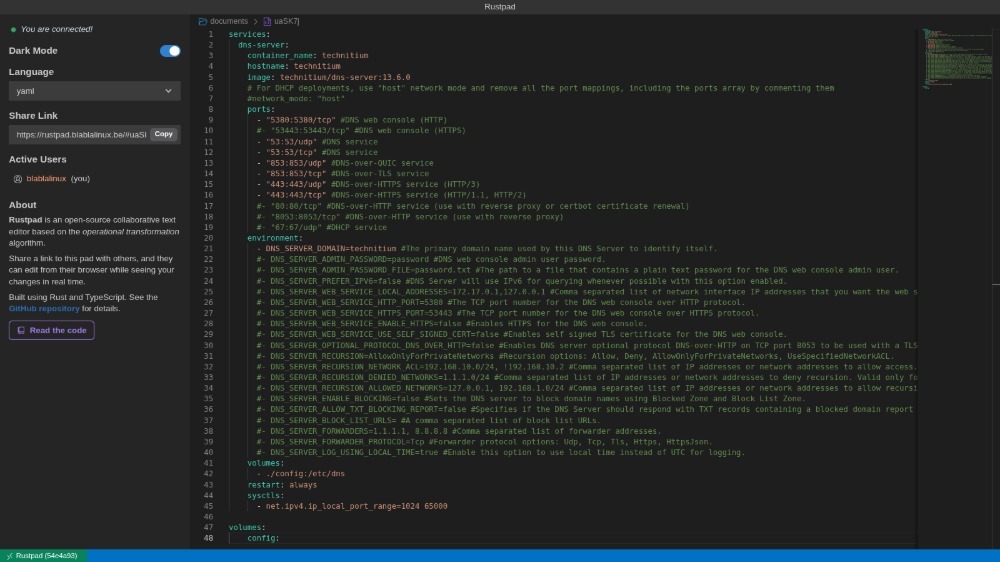Toggle the Dark Mode switch off
The image size is (1000, 562).
170,51
